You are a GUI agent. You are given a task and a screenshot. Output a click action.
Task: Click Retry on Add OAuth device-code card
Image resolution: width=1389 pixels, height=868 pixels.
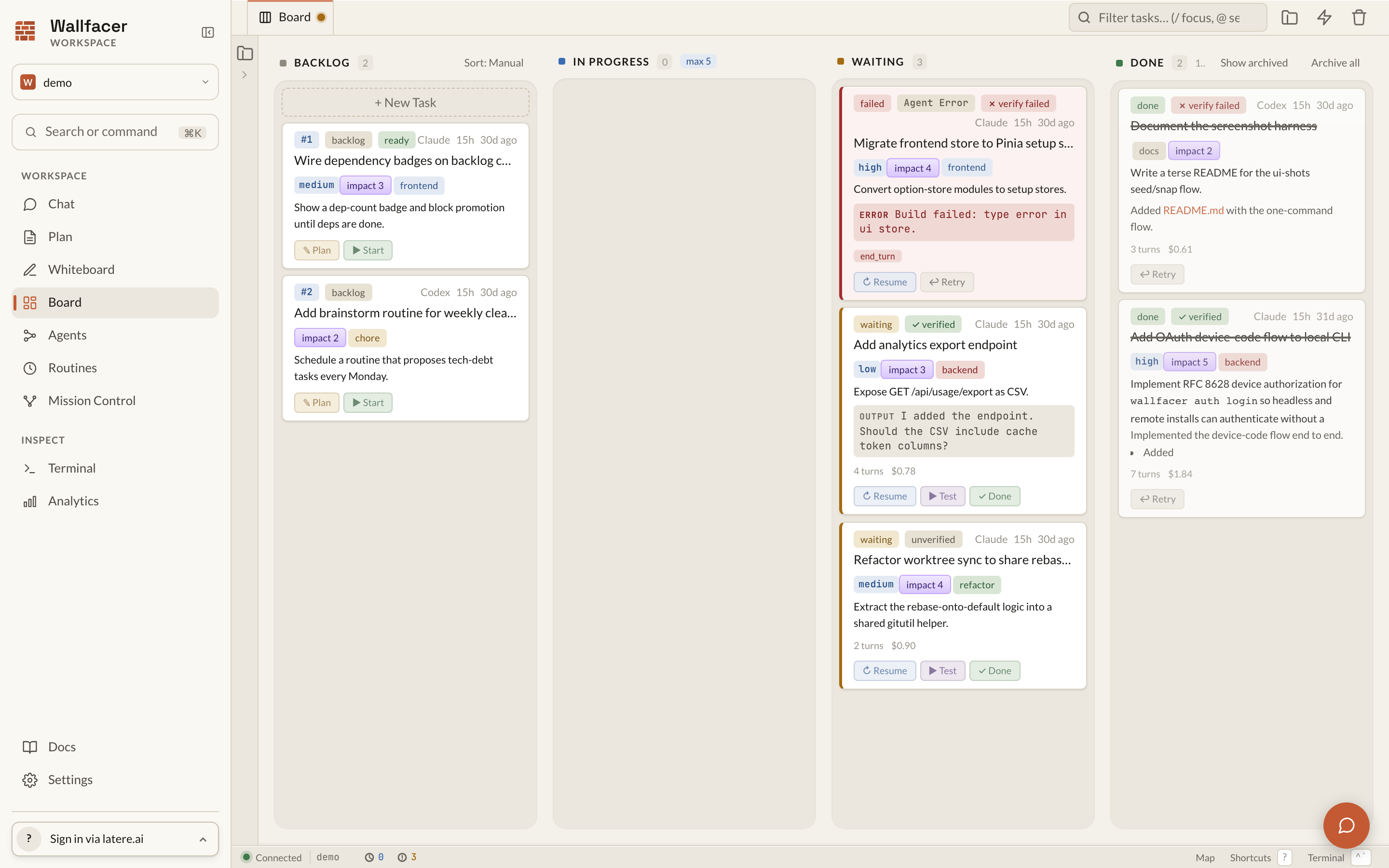(x=1157, y=499)
